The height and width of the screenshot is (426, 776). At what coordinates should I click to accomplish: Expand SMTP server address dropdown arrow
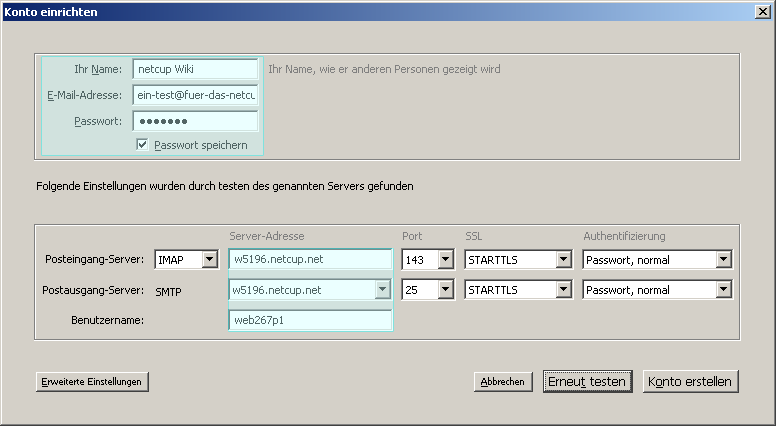(381, 290)
